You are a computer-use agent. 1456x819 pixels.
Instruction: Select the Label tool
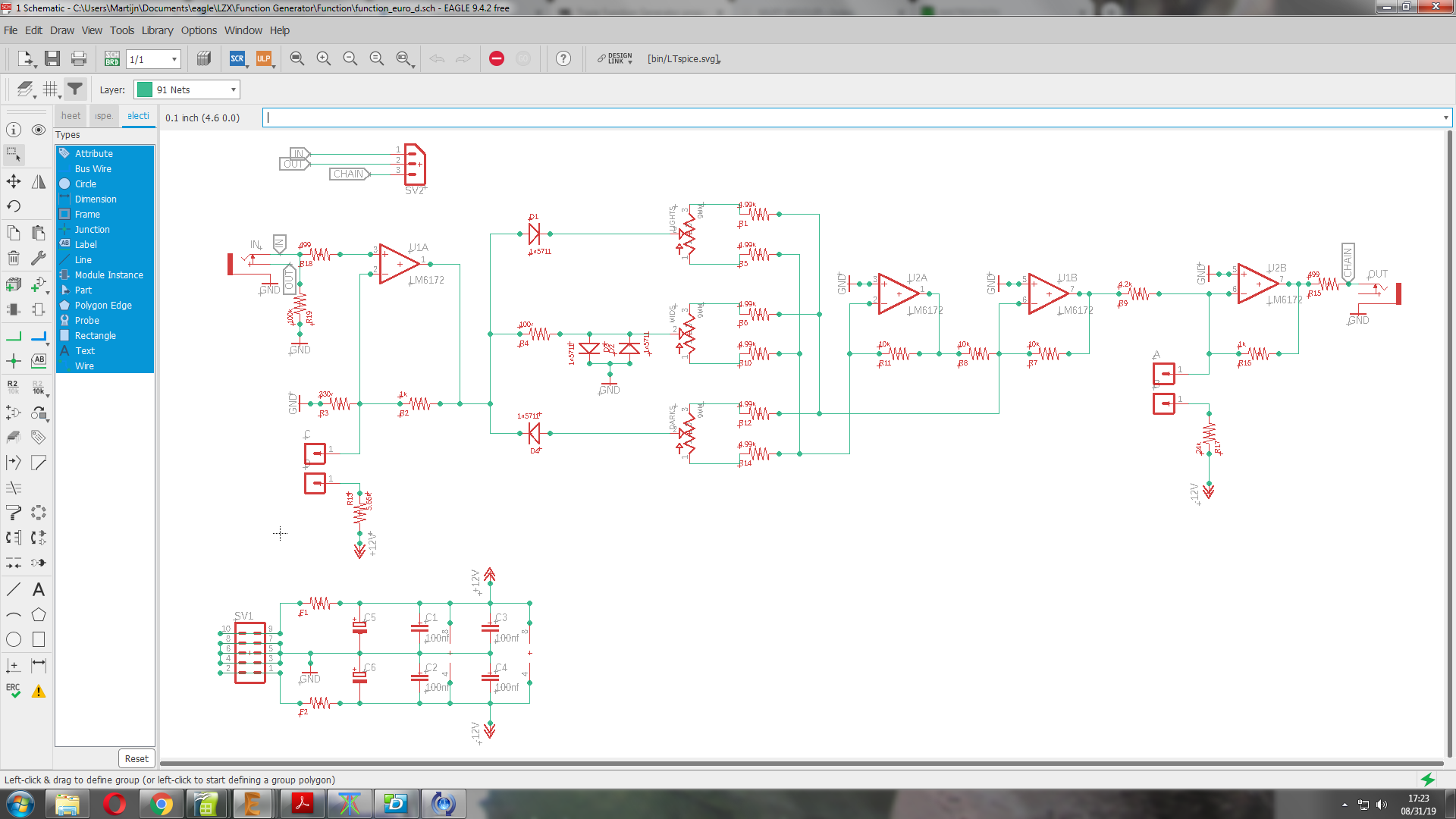(x=39, y=361)
